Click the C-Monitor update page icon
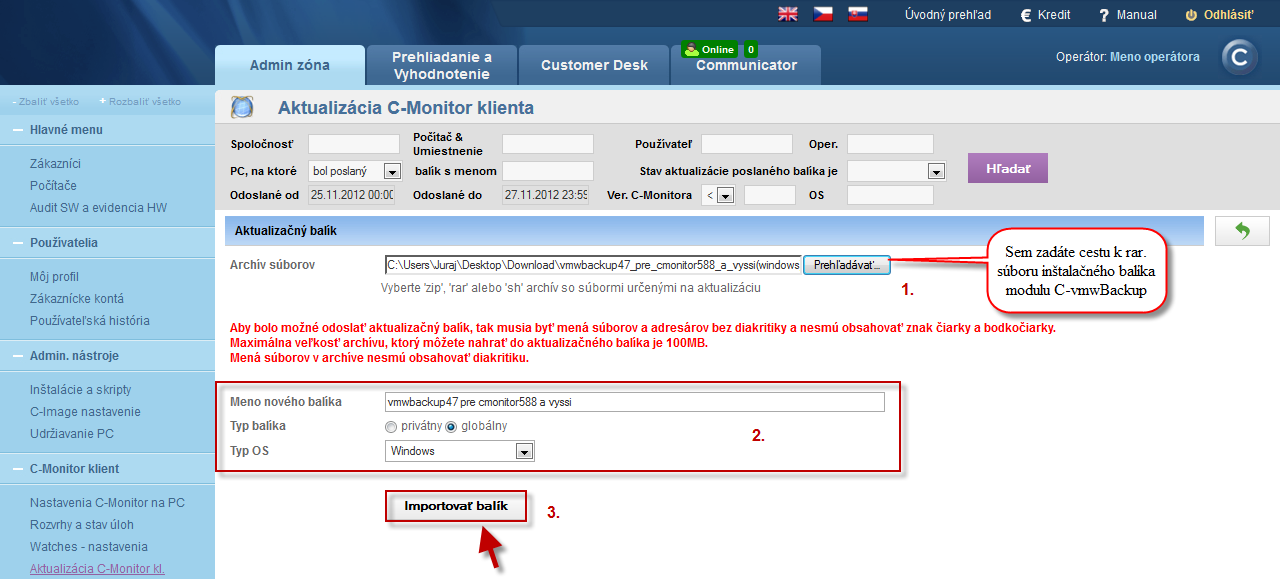 point(242,107)
